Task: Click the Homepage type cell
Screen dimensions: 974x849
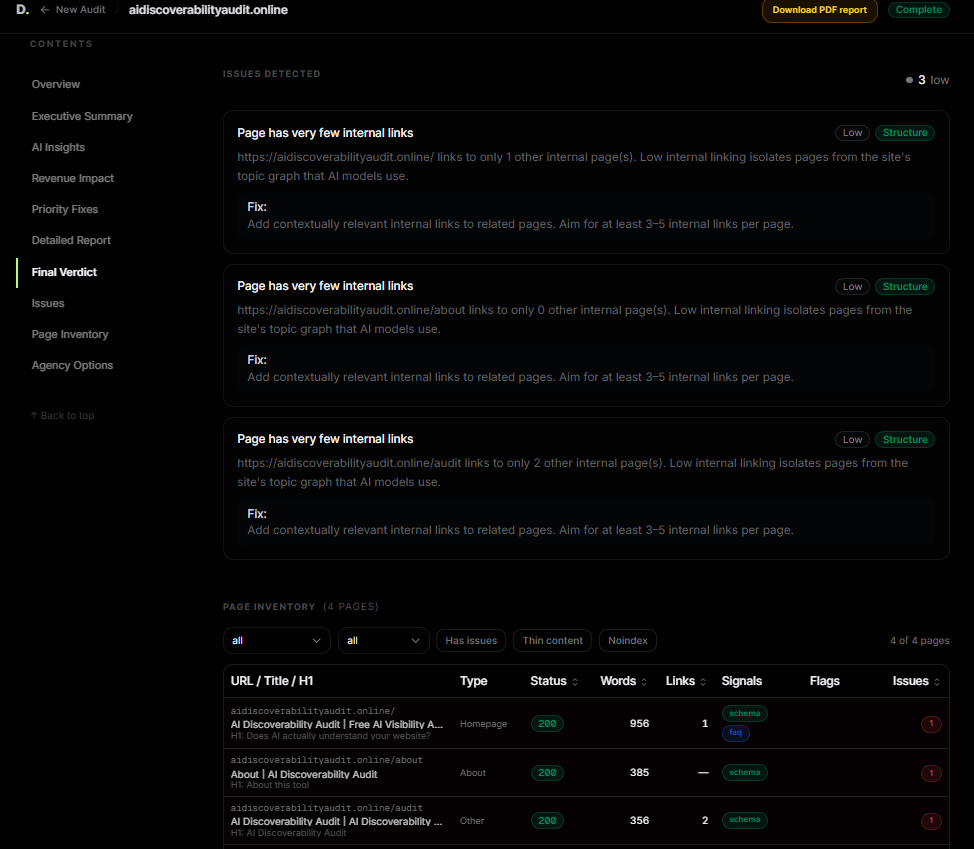Action: pos(483,724)
